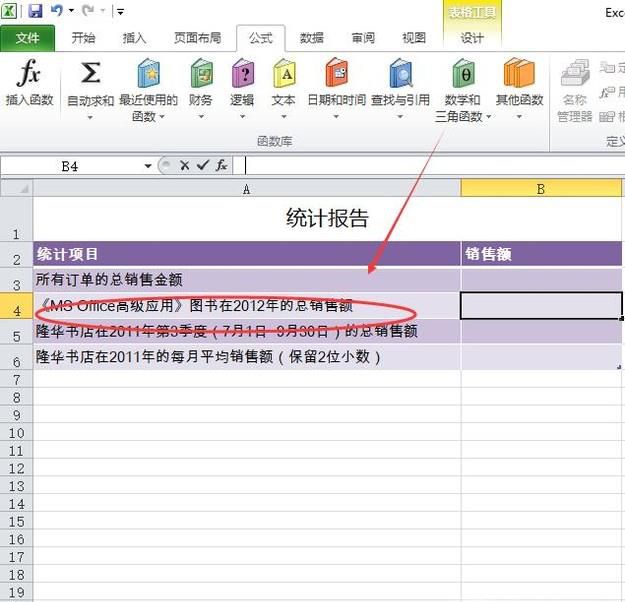The height and width of the screenshot is (602, 625).
Task: Select cell about 隆华书店 2011年第3季度 sales
Action: (x=247, y=331)
